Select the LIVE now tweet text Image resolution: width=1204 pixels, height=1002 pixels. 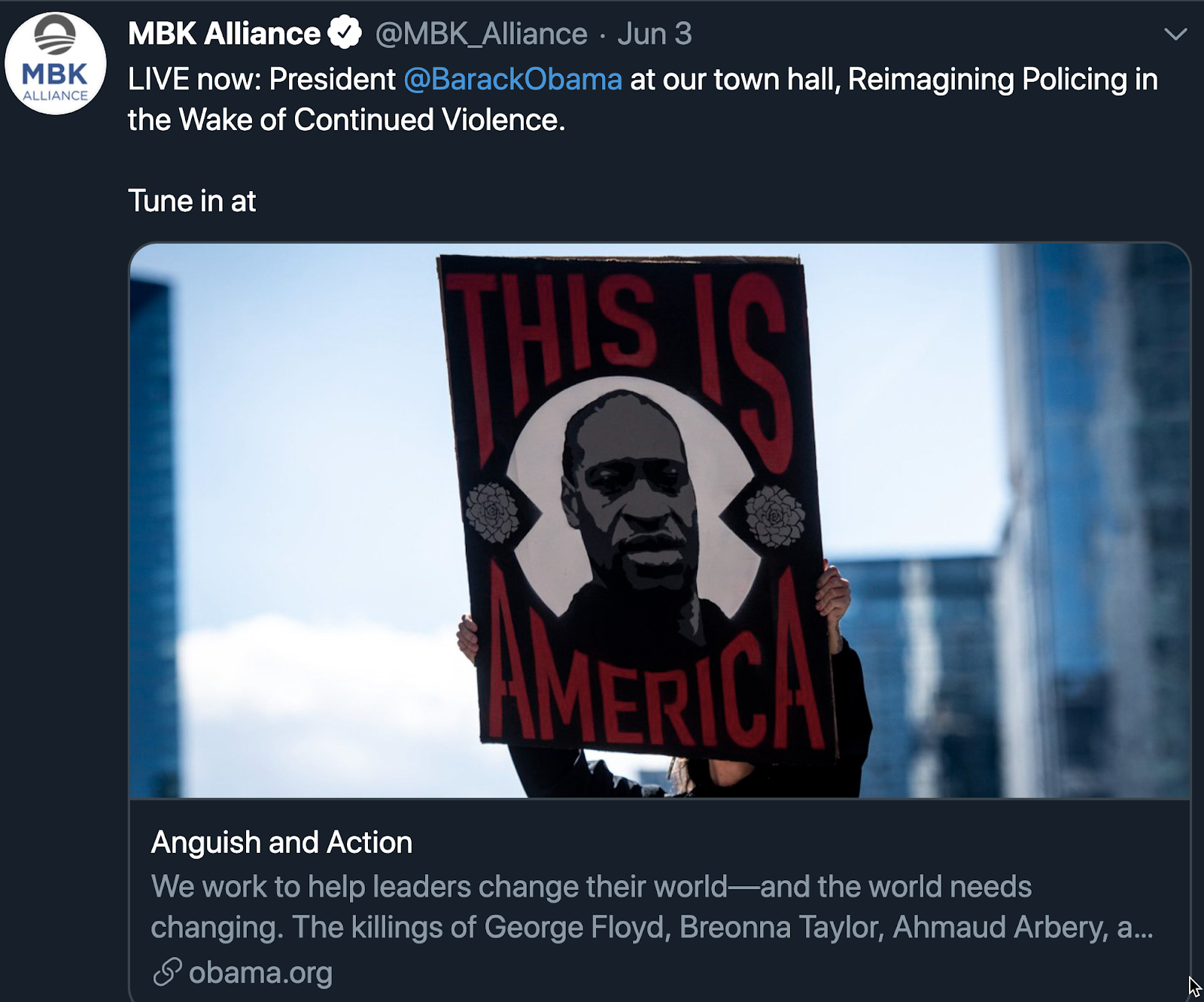pos(643,99)
